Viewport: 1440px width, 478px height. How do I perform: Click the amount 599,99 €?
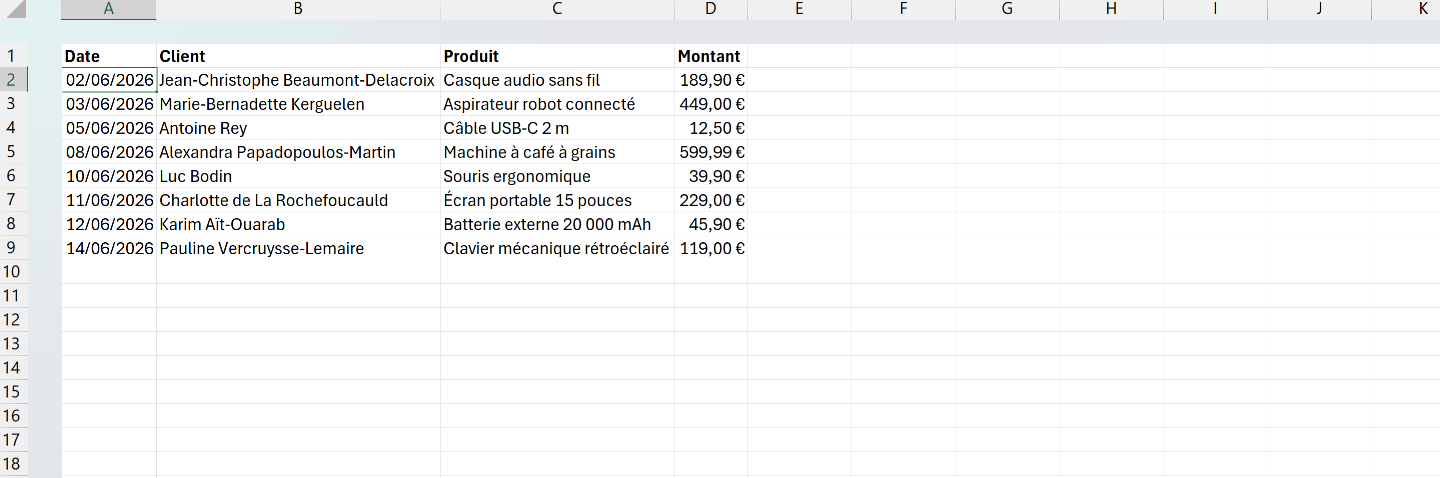tap(711, 152)
